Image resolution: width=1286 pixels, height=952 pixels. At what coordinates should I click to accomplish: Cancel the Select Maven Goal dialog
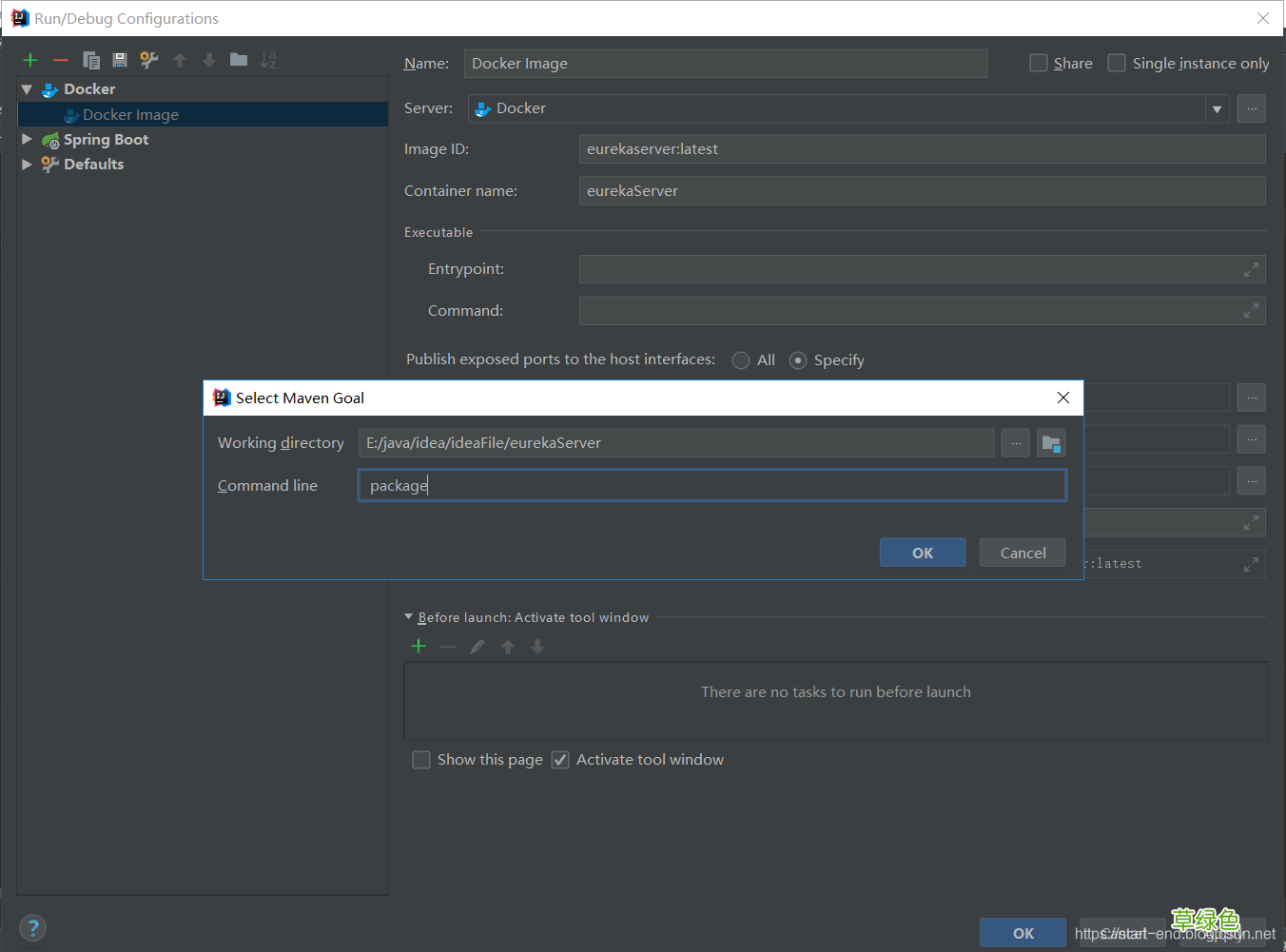(x=1023, y=553)
